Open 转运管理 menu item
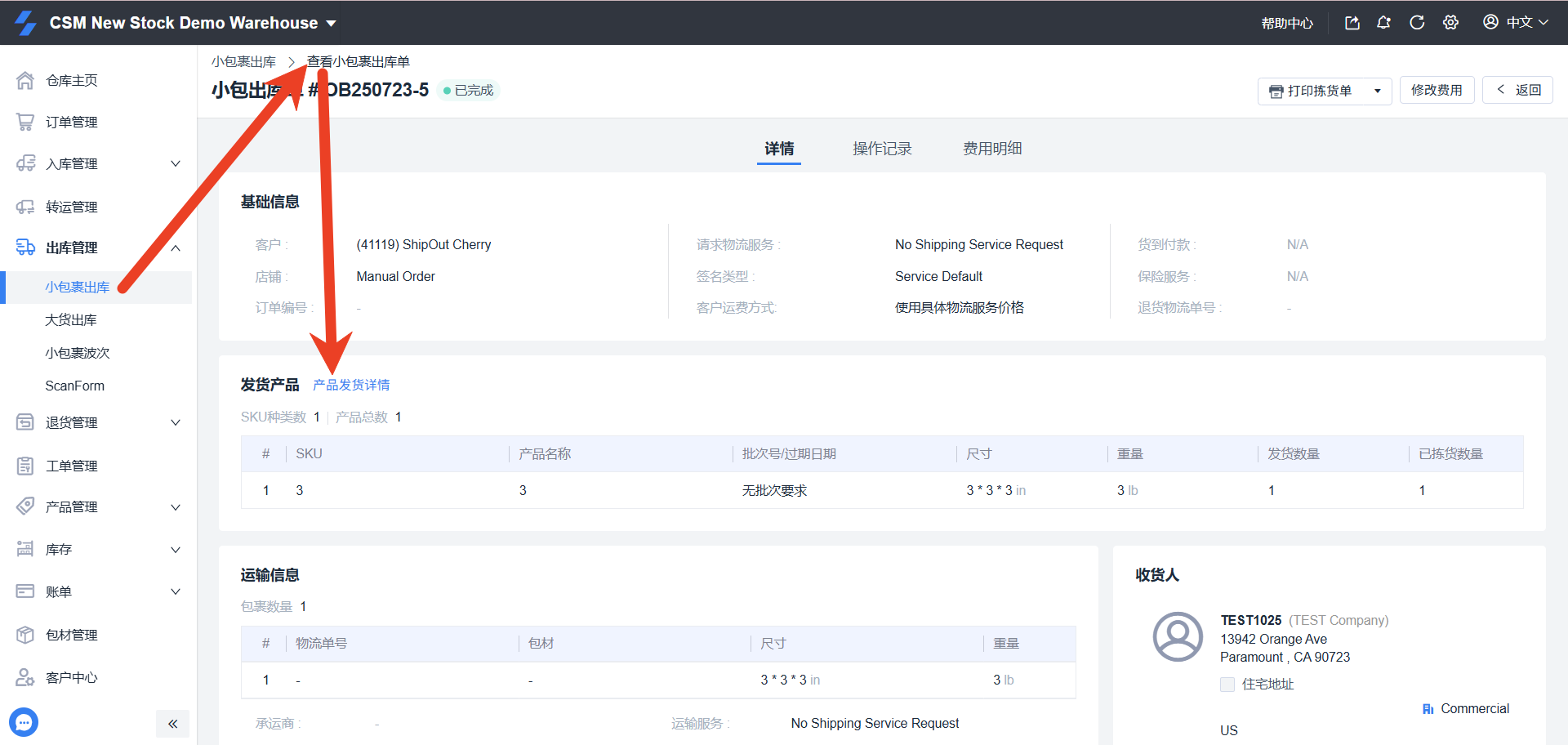This screenshot has height=745, width=1568. [x=72, y=207]
